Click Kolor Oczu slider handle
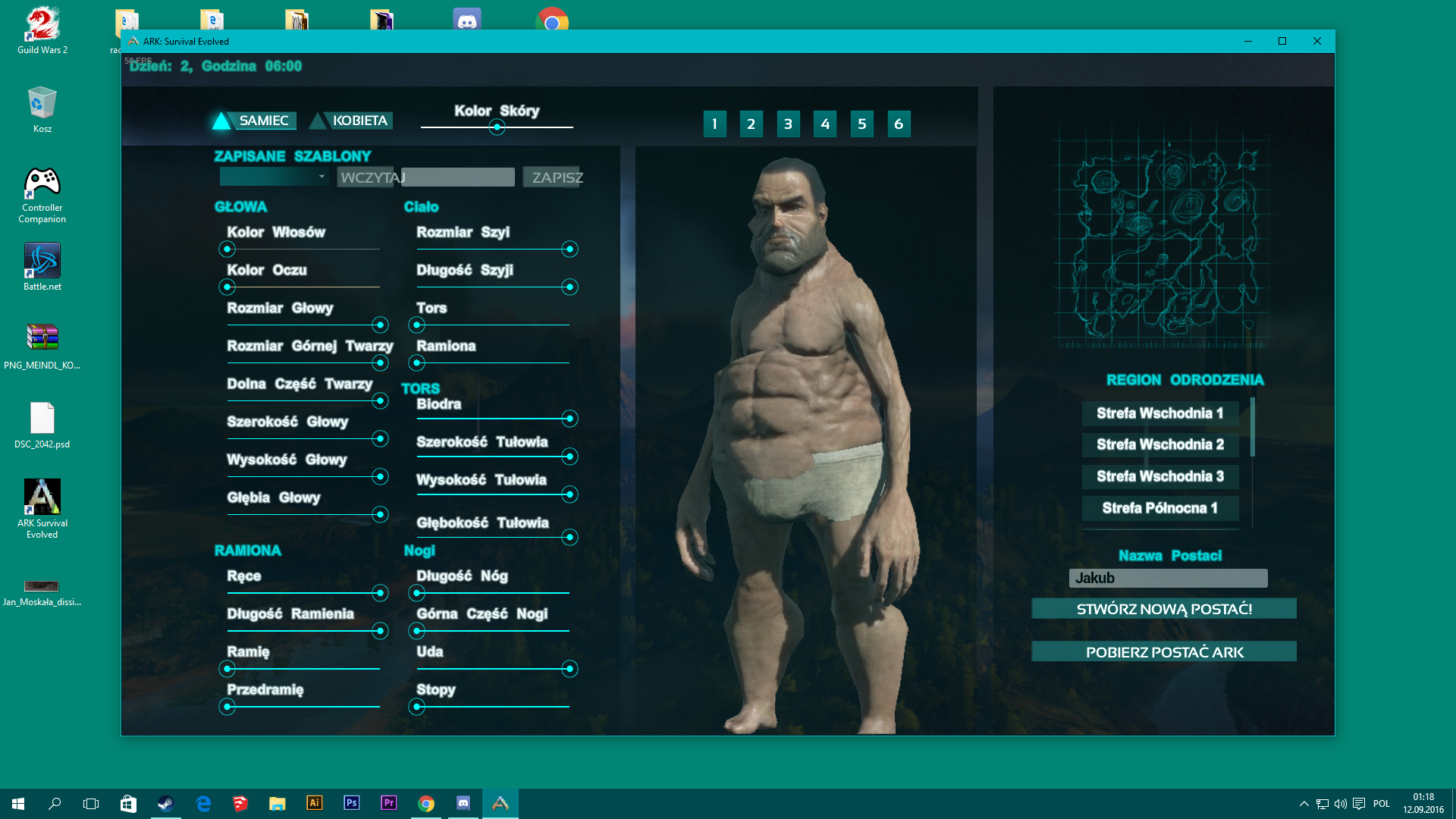Viewport: 1456px width, 819px height. [x=227, y=287]
